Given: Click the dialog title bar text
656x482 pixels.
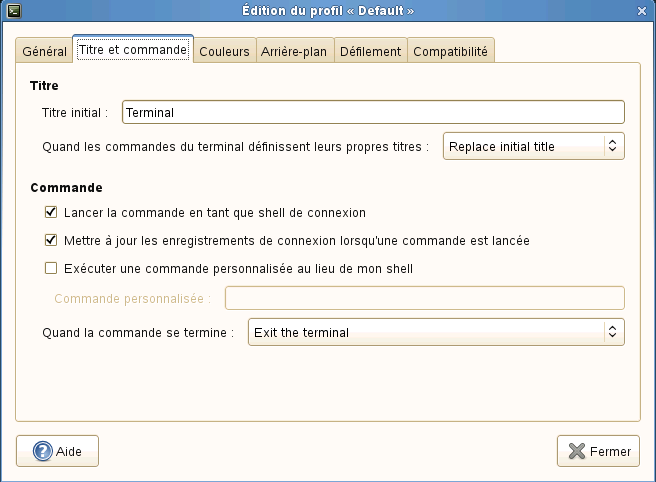Looking at the screenshot, I should point(328,10).
